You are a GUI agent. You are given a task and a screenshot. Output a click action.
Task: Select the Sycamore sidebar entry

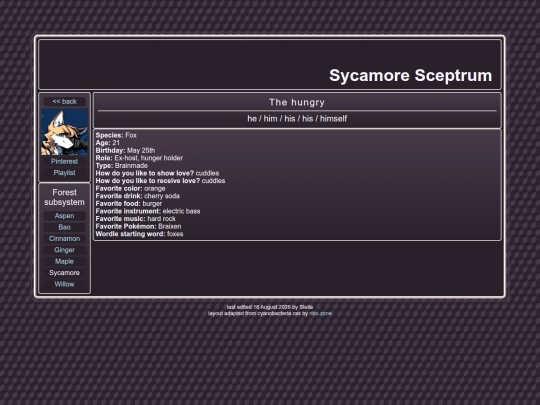coord(64,273)
